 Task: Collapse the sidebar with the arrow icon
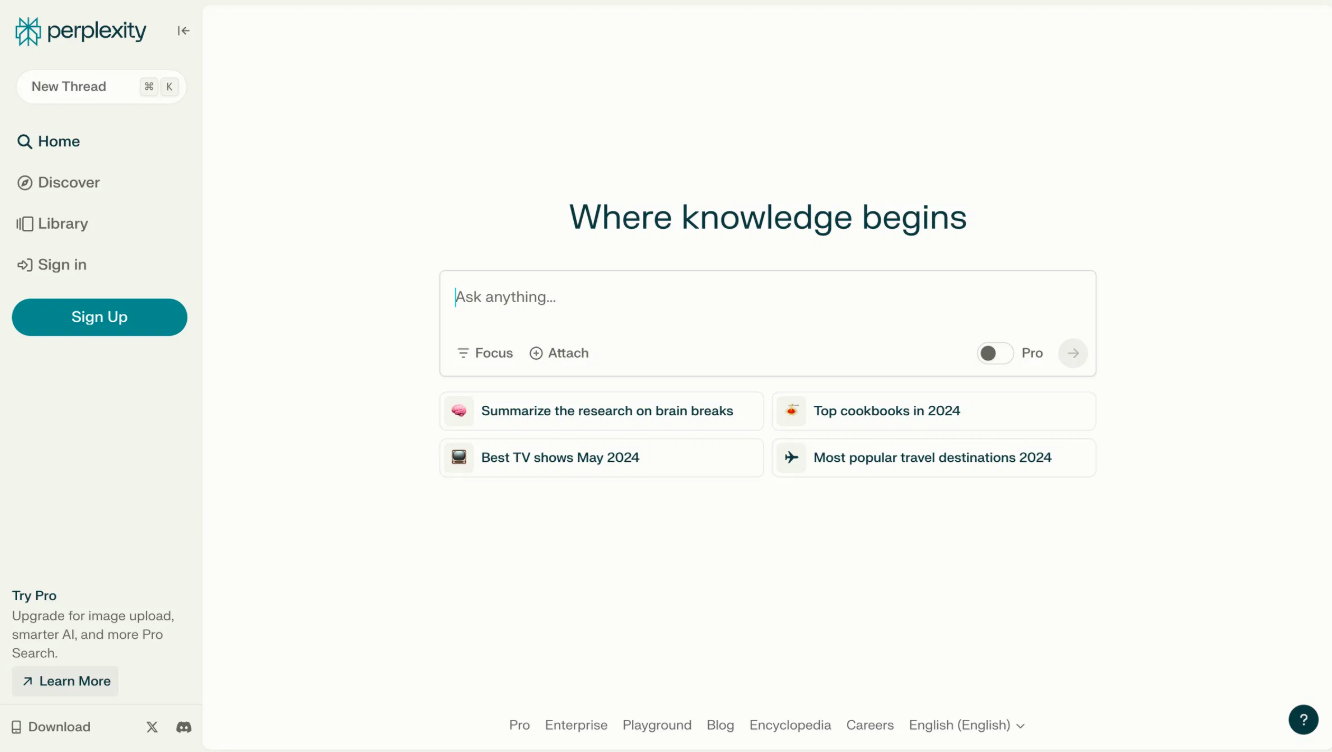pos(183,31)
